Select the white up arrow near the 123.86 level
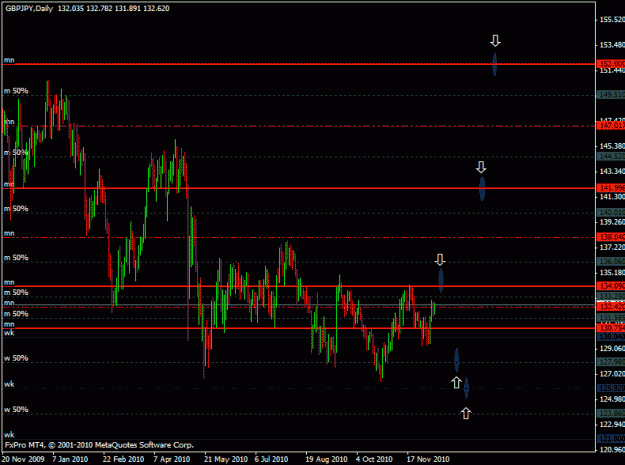 (x=466, y=413)
